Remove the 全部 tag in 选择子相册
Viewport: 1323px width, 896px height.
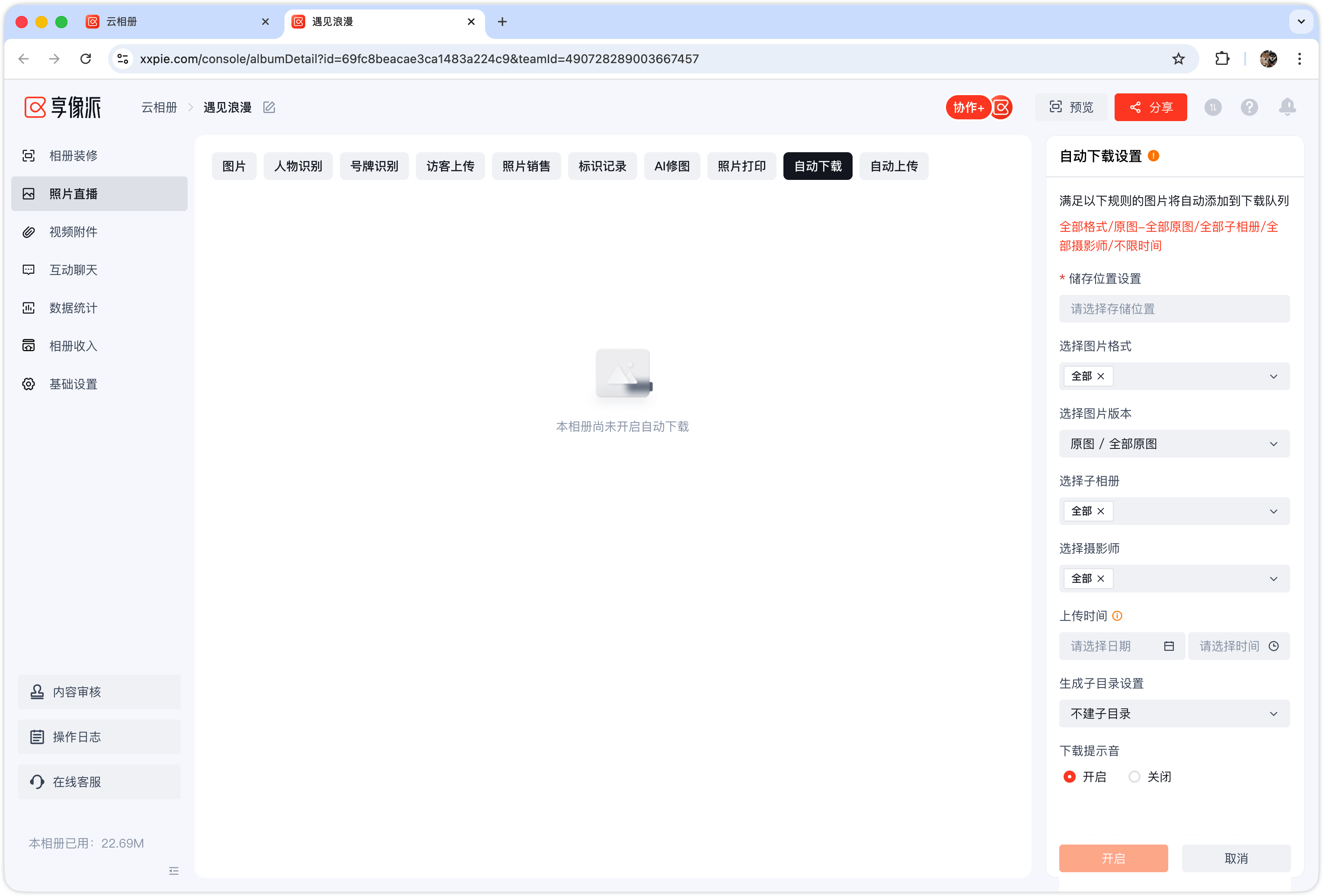1101,511
